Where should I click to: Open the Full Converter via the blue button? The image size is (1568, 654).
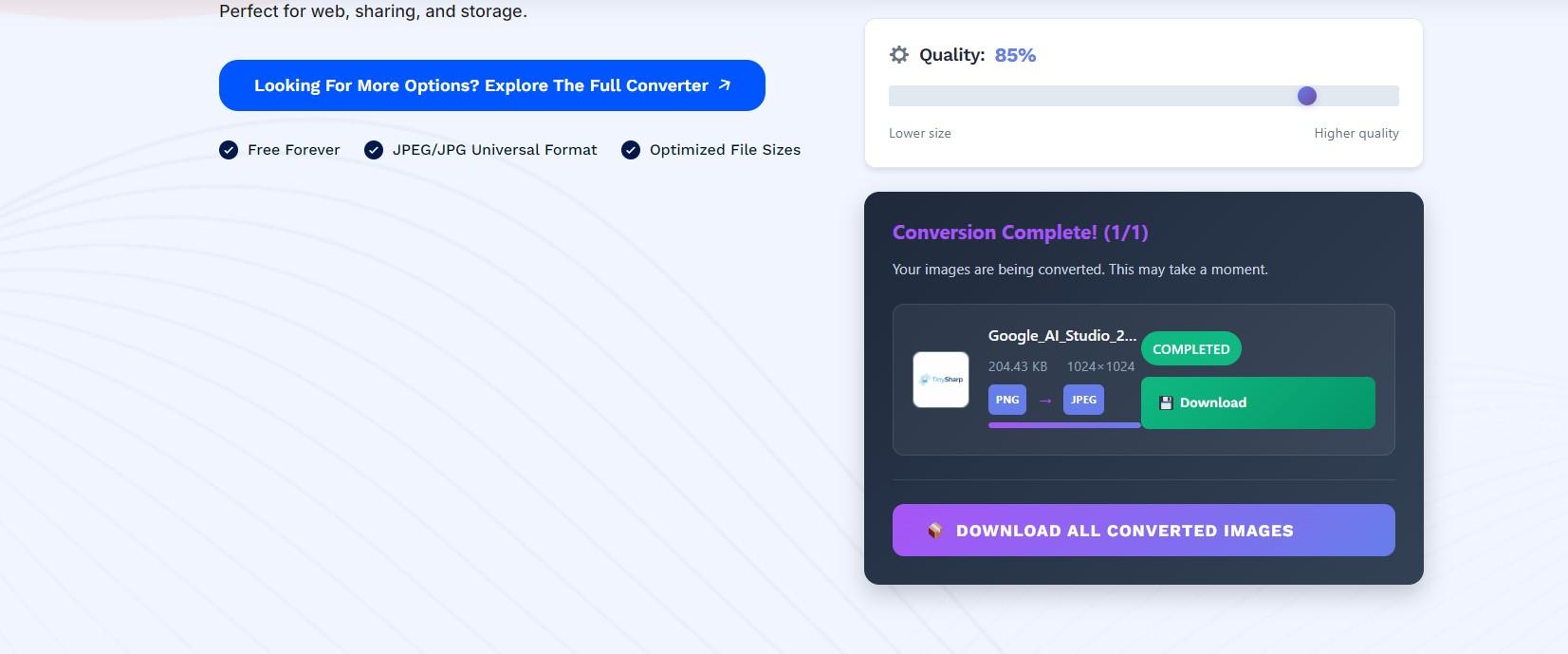[x=491, y=84]
